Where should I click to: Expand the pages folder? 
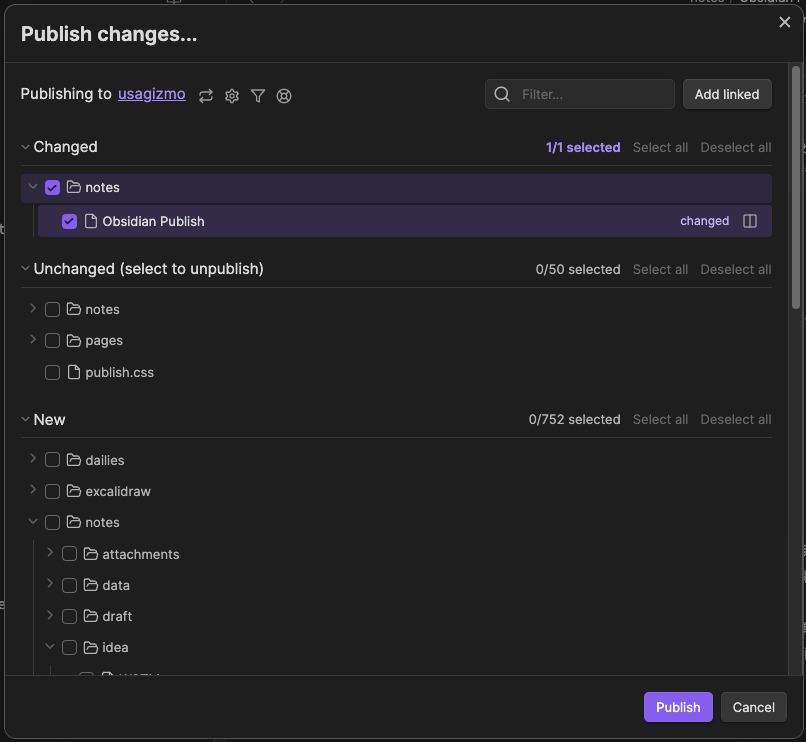pos(33,339)
